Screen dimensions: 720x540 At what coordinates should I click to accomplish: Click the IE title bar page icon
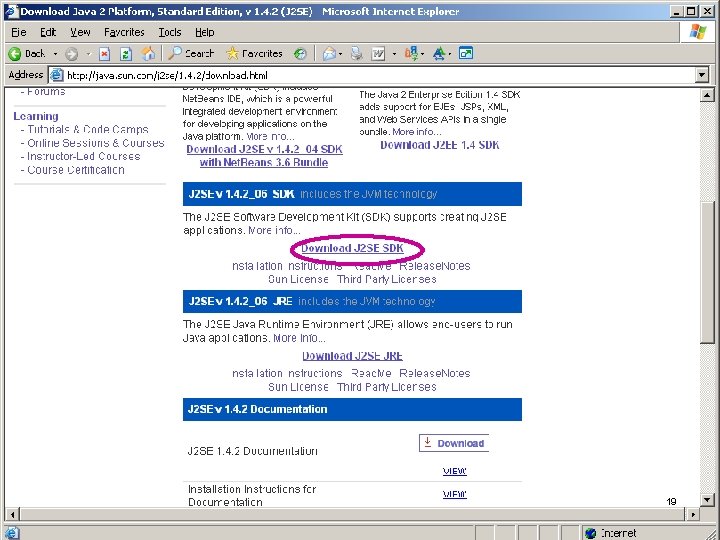11,11
